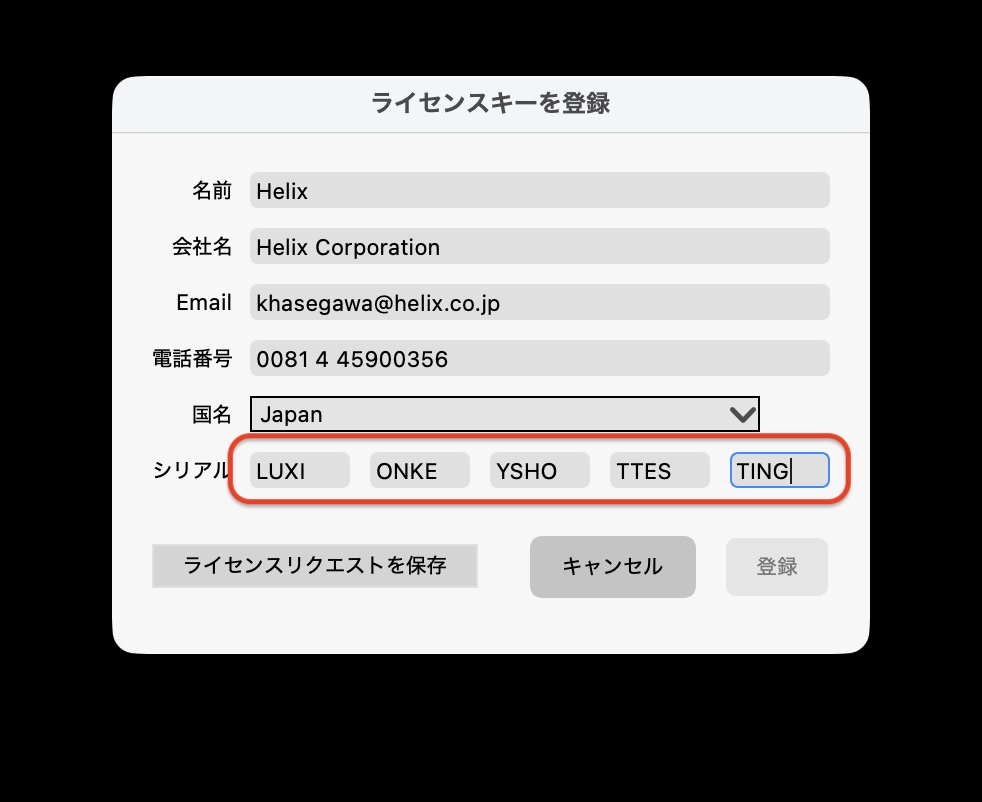Click the 国名 label

(212, 414)
